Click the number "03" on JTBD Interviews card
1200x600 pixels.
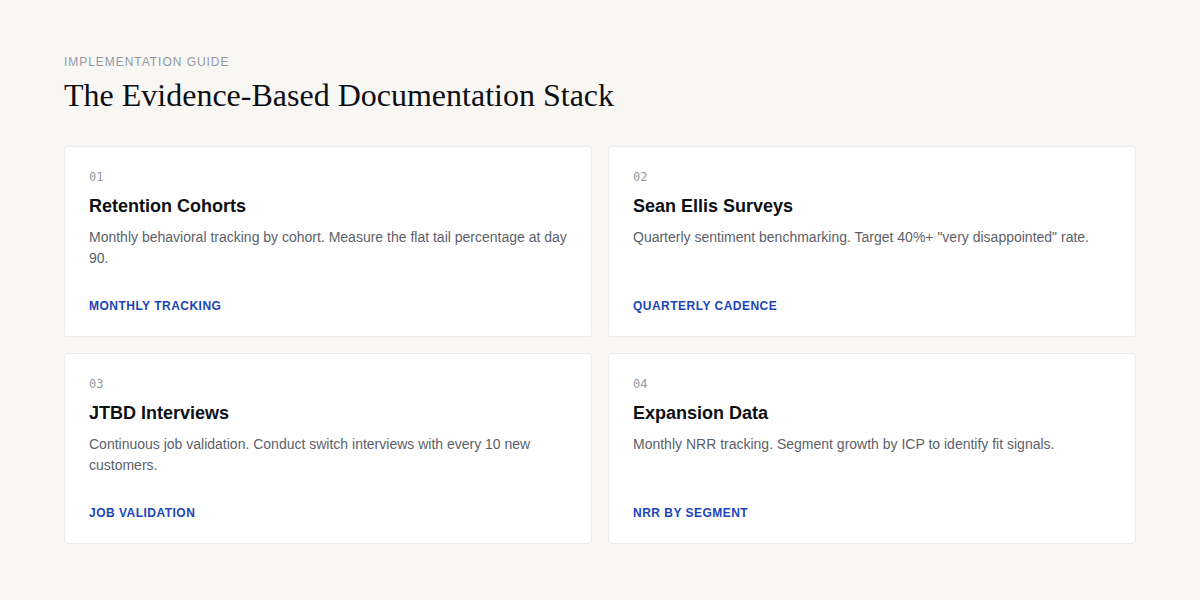pyautogui.click(x=96, y=384)
